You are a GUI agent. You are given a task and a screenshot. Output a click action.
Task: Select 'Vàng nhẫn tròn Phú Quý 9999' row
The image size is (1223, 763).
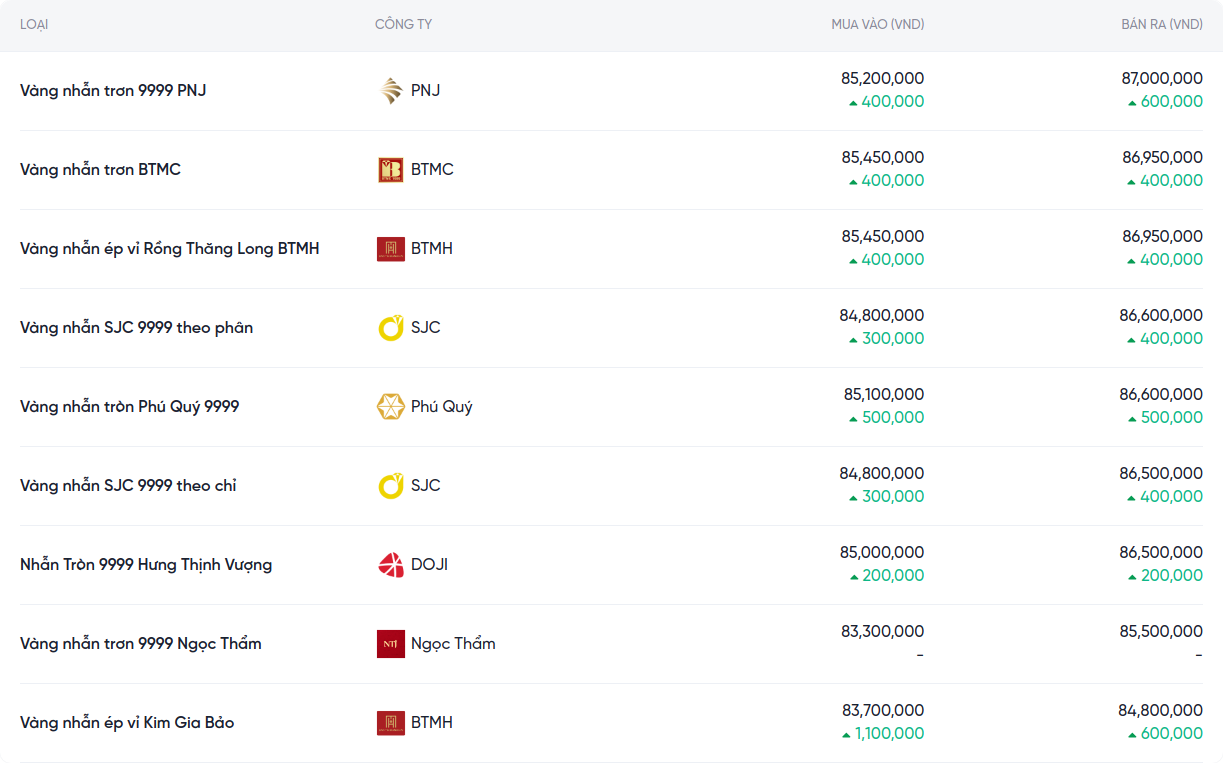coord(129,407)
